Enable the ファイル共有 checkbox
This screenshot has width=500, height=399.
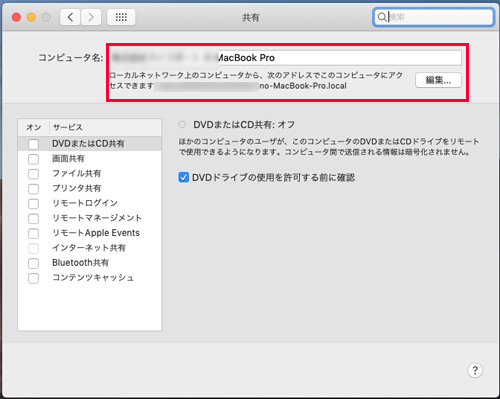(x=33, y=174)
